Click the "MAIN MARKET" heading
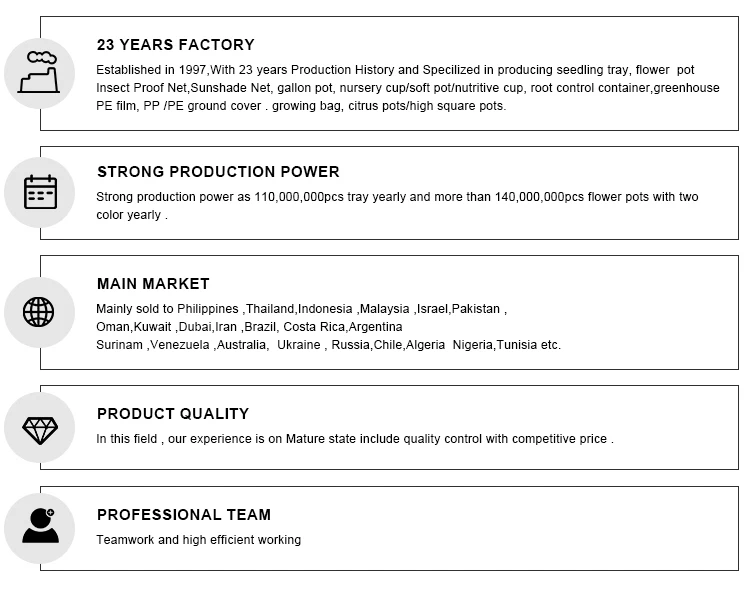 coord(153,284)
